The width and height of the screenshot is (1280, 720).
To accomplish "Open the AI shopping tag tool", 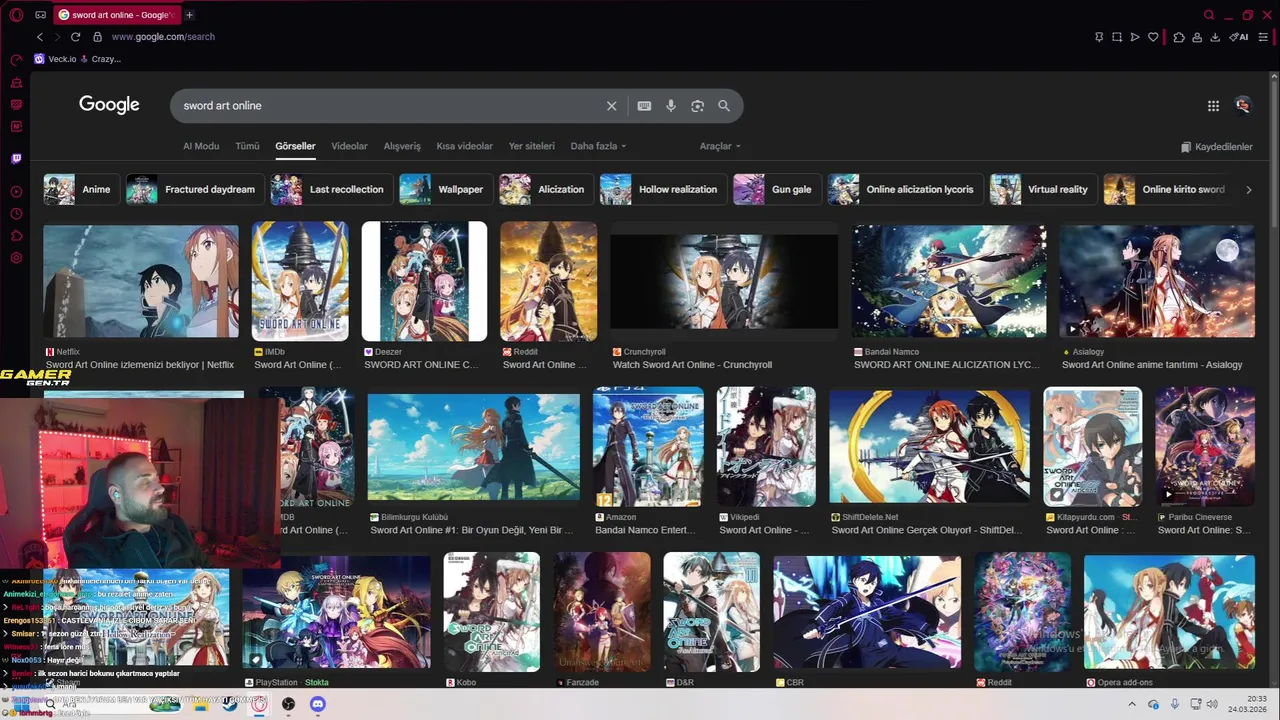I will [x=1239, y=37].
